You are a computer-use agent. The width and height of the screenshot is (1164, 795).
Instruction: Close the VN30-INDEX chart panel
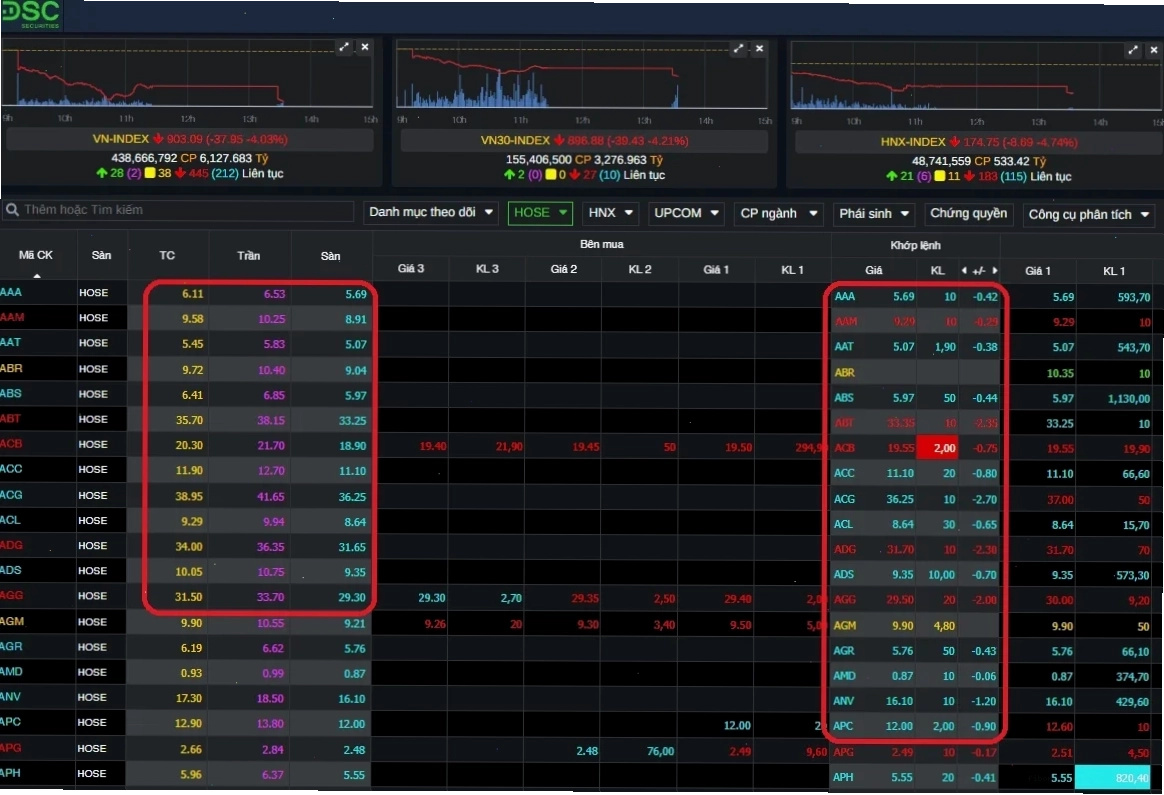(759, 48)
